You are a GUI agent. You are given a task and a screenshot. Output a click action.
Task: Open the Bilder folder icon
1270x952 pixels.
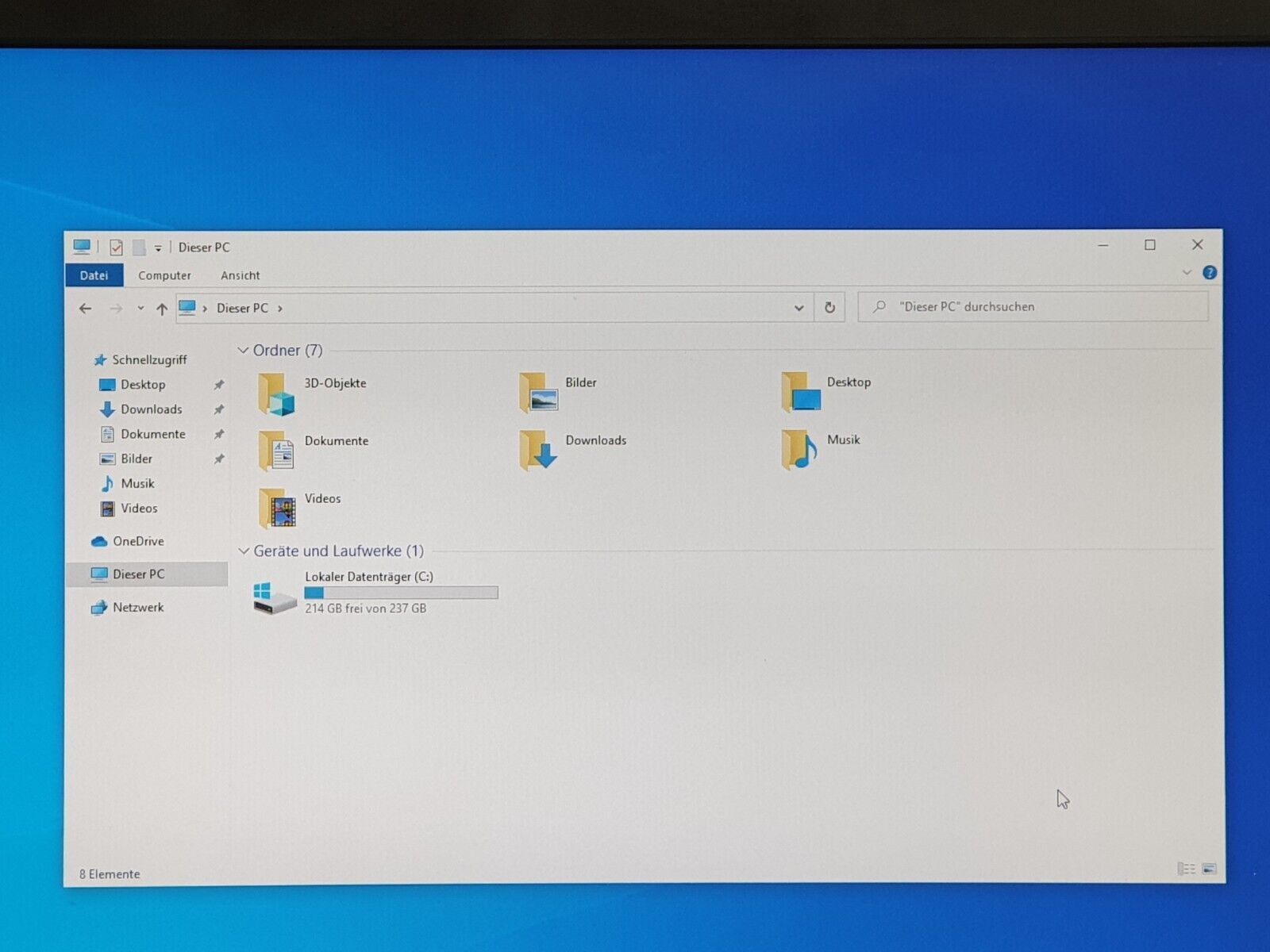click(539, 393)
